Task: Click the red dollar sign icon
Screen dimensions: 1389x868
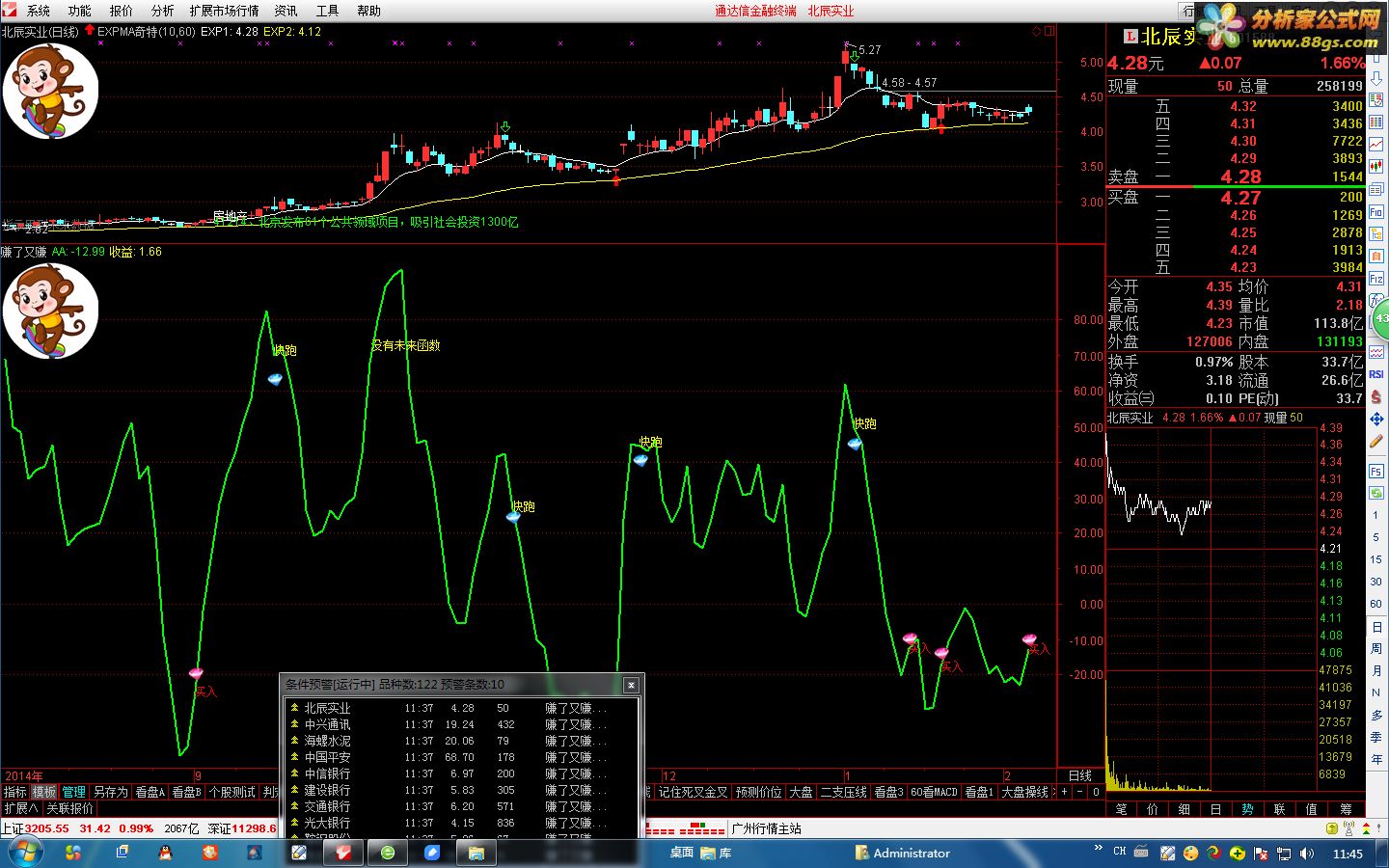Action: pyautogui.click(x=1376, y=395)
